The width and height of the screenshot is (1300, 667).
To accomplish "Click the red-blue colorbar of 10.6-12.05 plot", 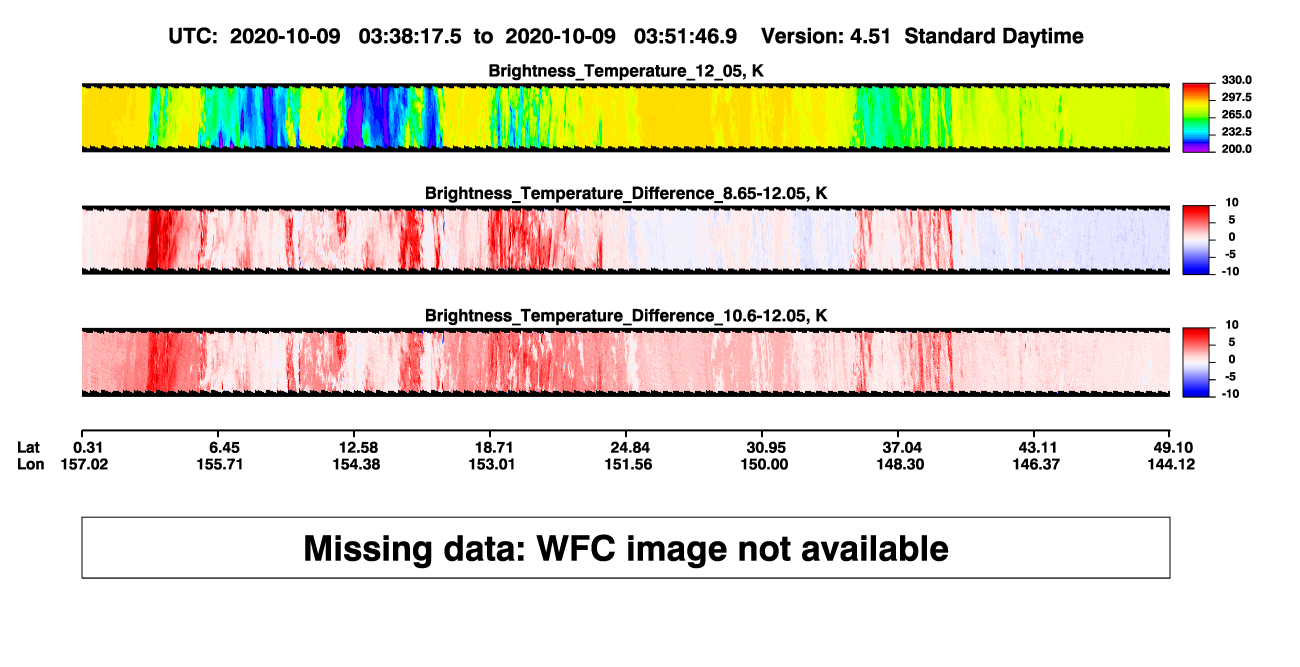I will [1196, 360].
